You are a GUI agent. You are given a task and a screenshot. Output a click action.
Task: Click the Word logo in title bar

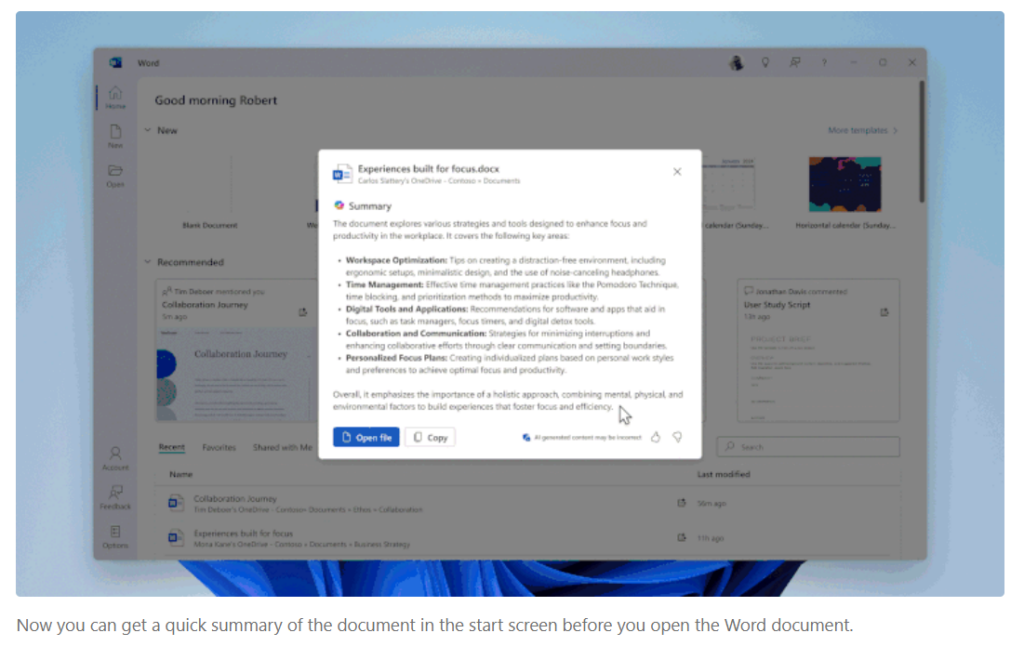point(116,63)
